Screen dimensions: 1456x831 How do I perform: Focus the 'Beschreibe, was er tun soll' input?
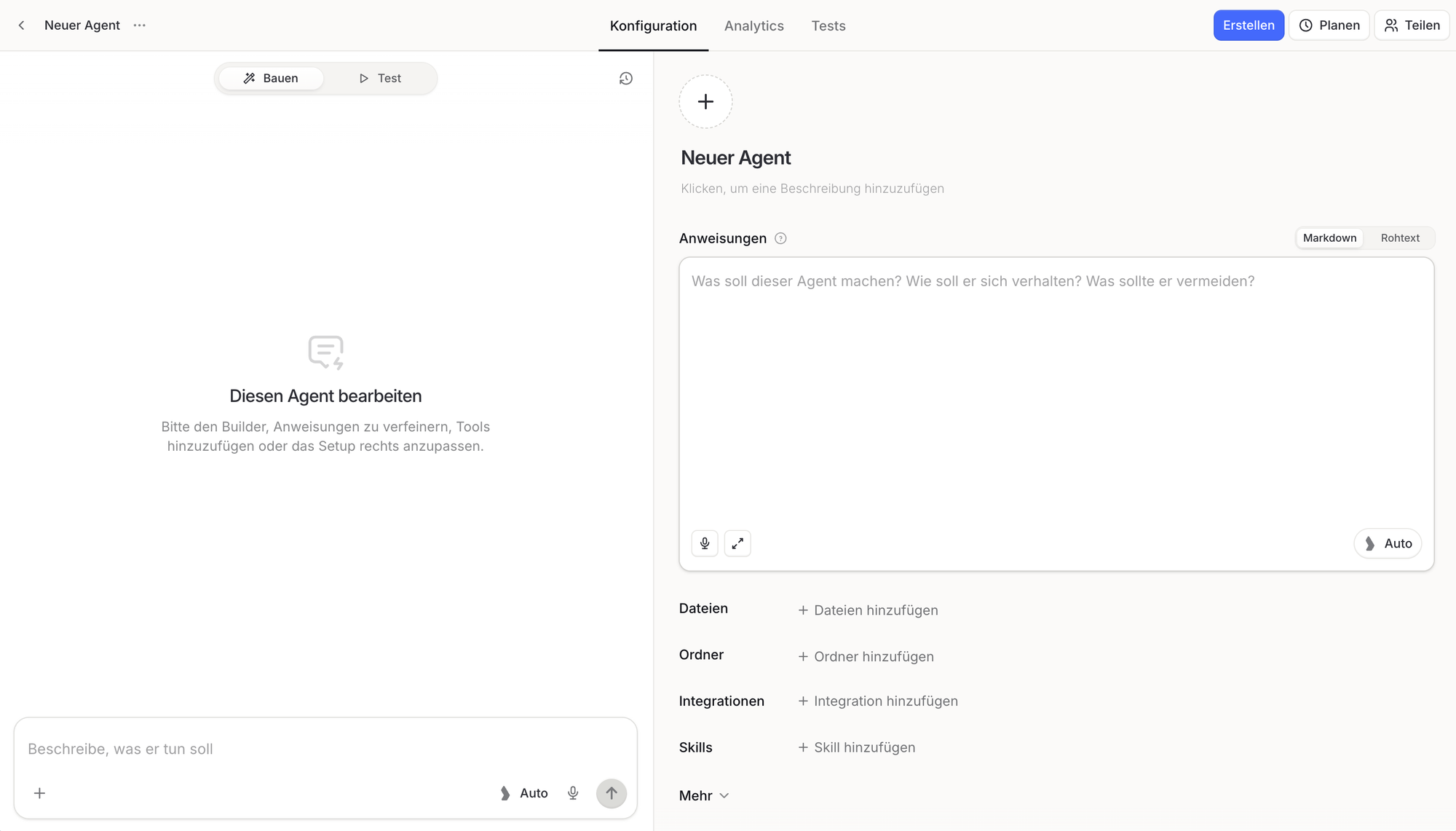325,749
